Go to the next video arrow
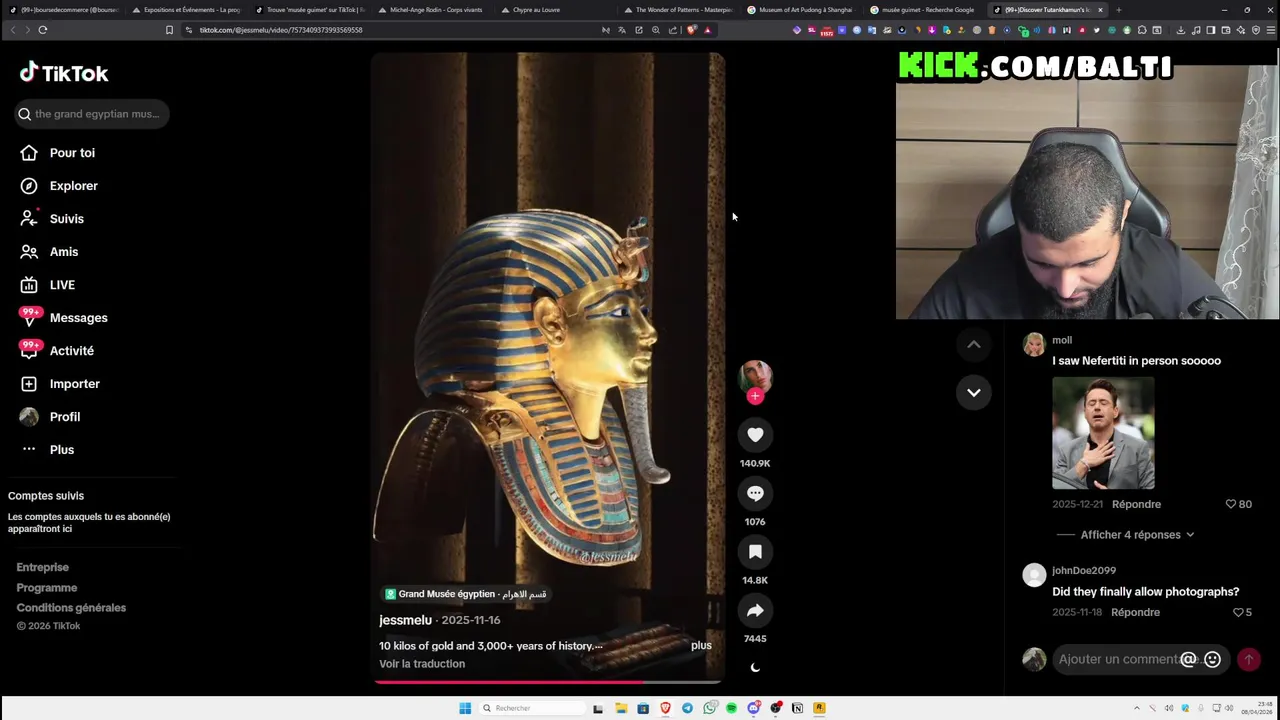The height and width of the screenshot is (720, 1280). point(973,392)
